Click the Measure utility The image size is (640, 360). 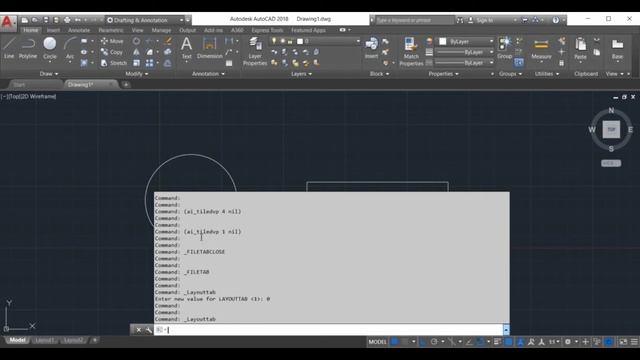point(541,49)
